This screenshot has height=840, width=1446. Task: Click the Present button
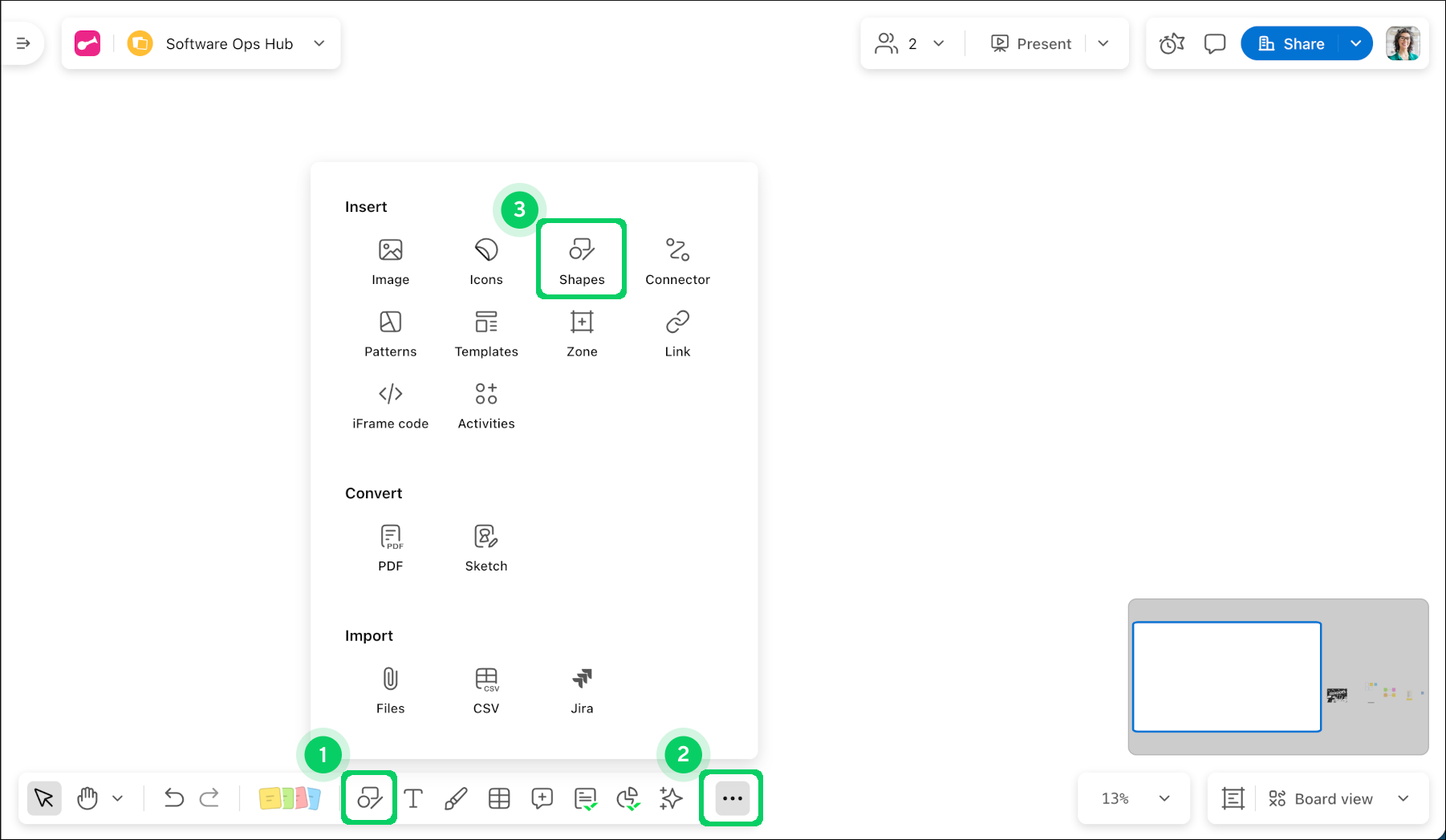(1031, 43)
